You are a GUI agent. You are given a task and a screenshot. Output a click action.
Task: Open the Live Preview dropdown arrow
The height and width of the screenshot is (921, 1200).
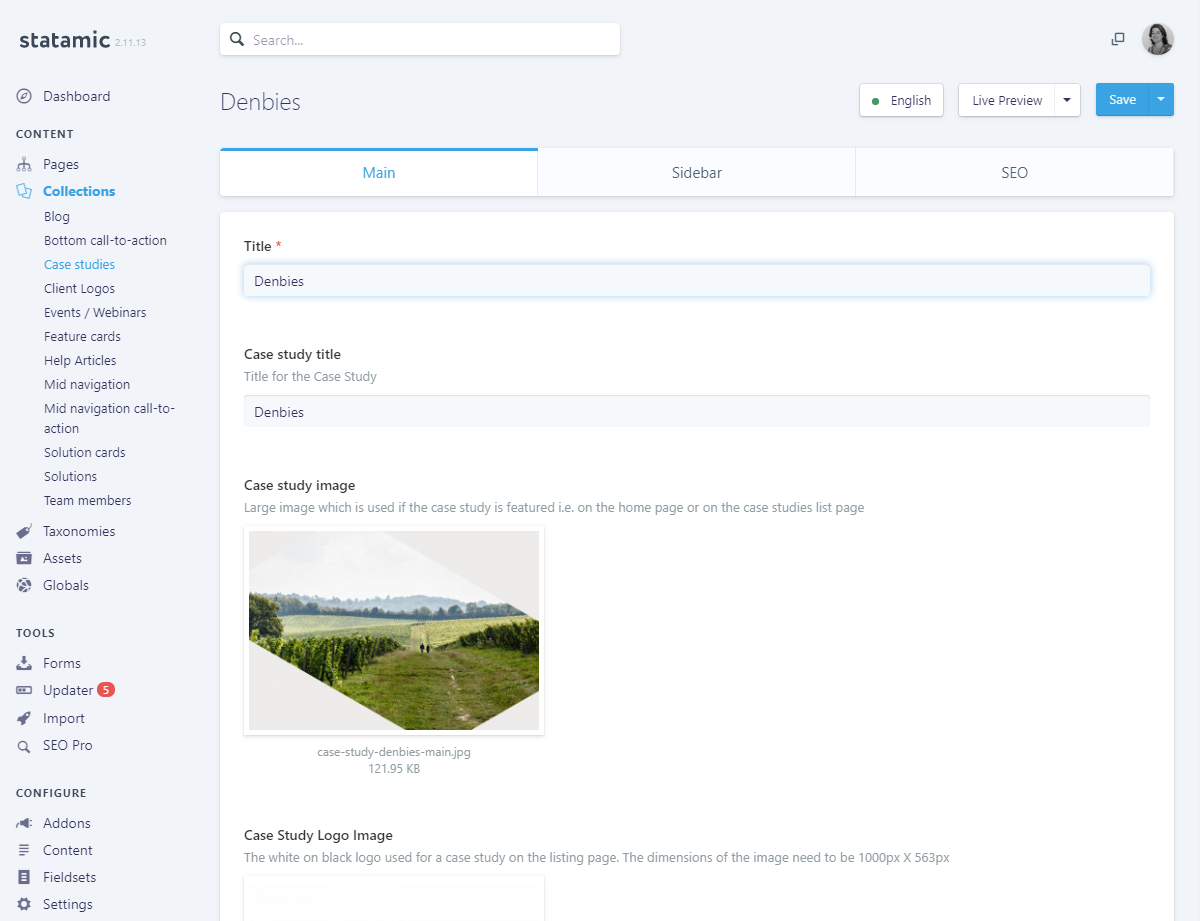pos(1067,100)
